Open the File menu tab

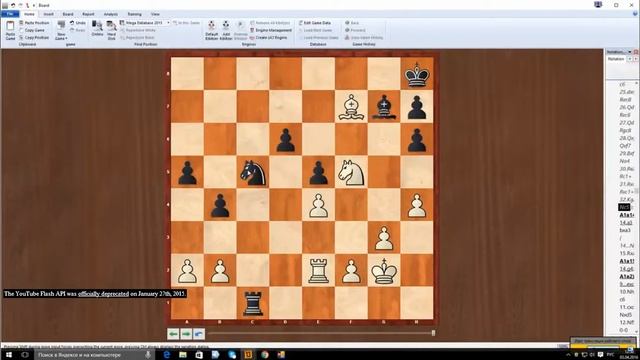tap(10, 14)
